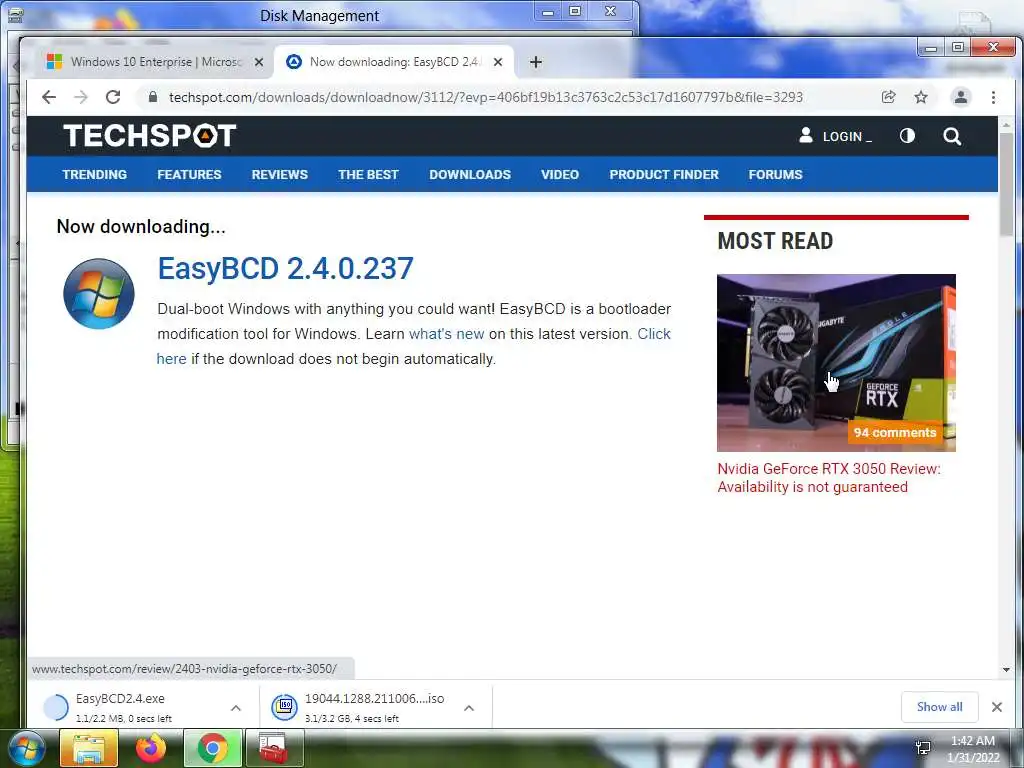Use Click here manual download link
Screen dimensions: 1024x768
coord(654,334)
